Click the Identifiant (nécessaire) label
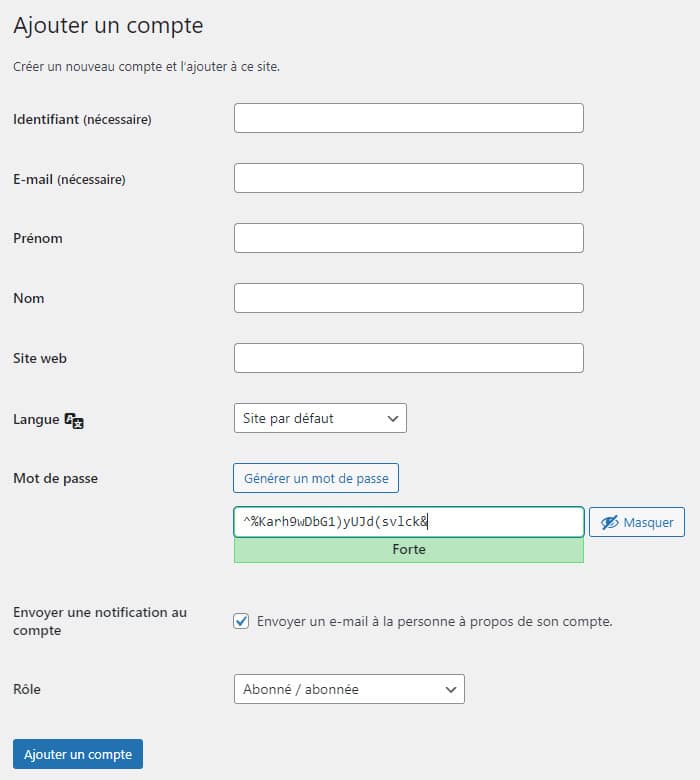Image resolution: width=700 pixels, height=780 pixels. (x=82, y=119)
